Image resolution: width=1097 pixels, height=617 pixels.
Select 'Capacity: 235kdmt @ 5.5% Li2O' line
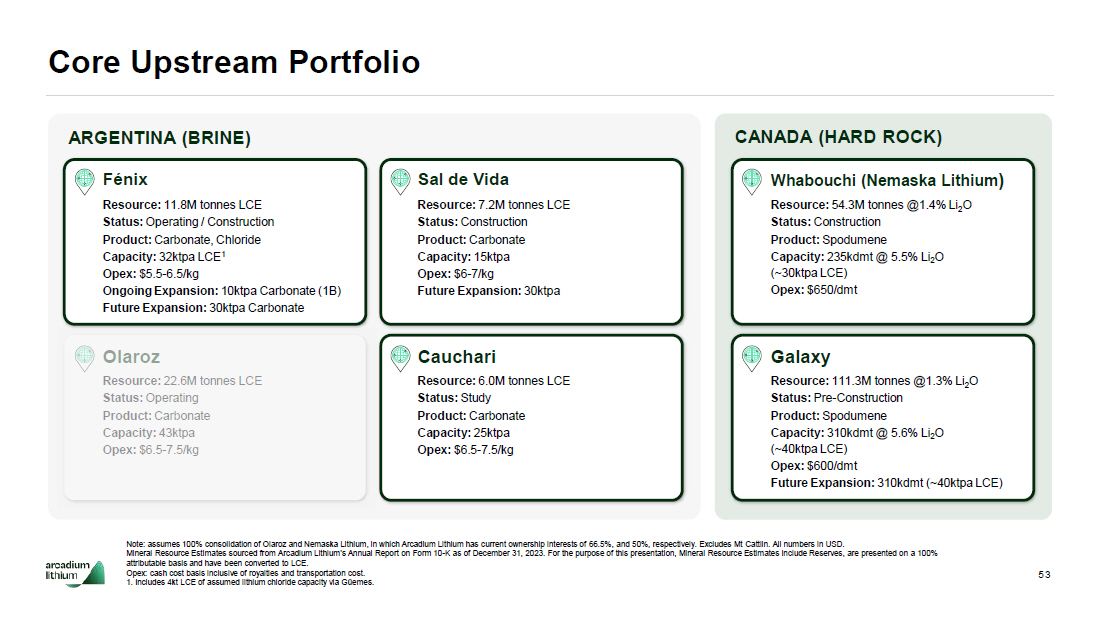(857, 257)
